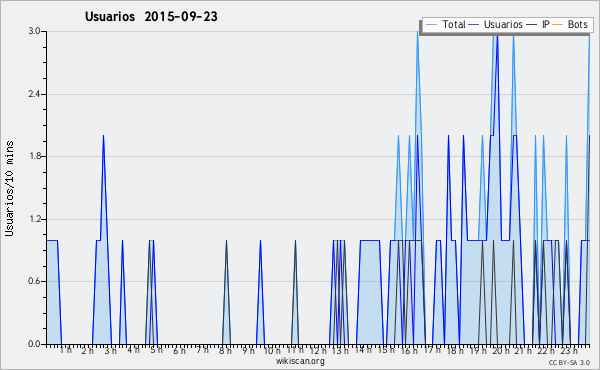Screen dimensions: 600x370
Task: Click the y-axis label 'Usuarios/10 mins'
Action: (9, 188)
